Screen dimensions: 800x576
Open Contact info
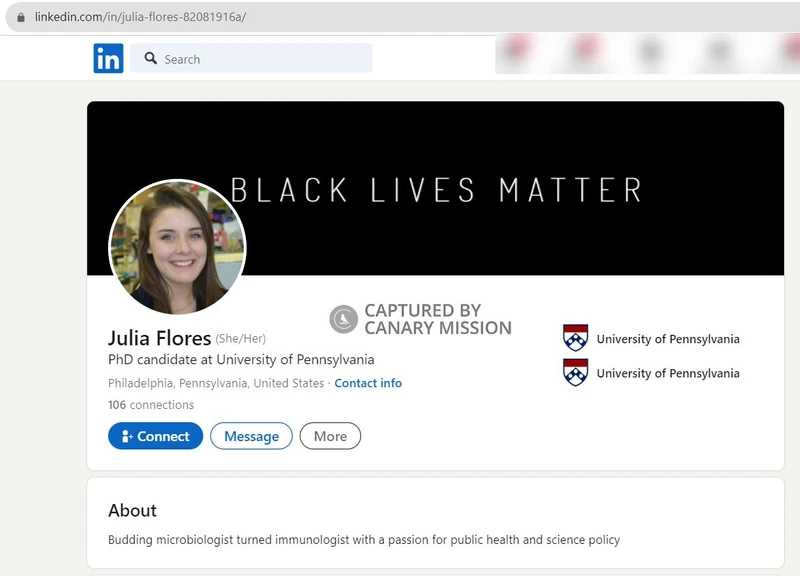(368, 383)
